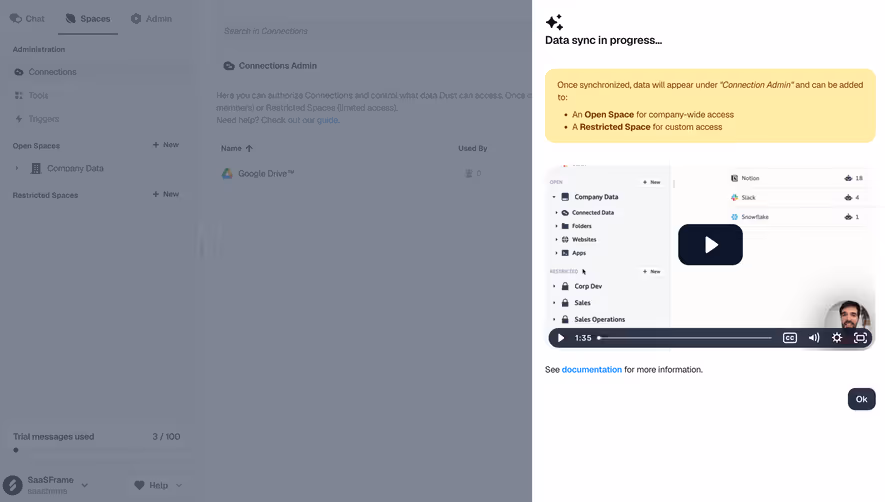
Task: Open the documentation link
Action: tap(592, 369)
